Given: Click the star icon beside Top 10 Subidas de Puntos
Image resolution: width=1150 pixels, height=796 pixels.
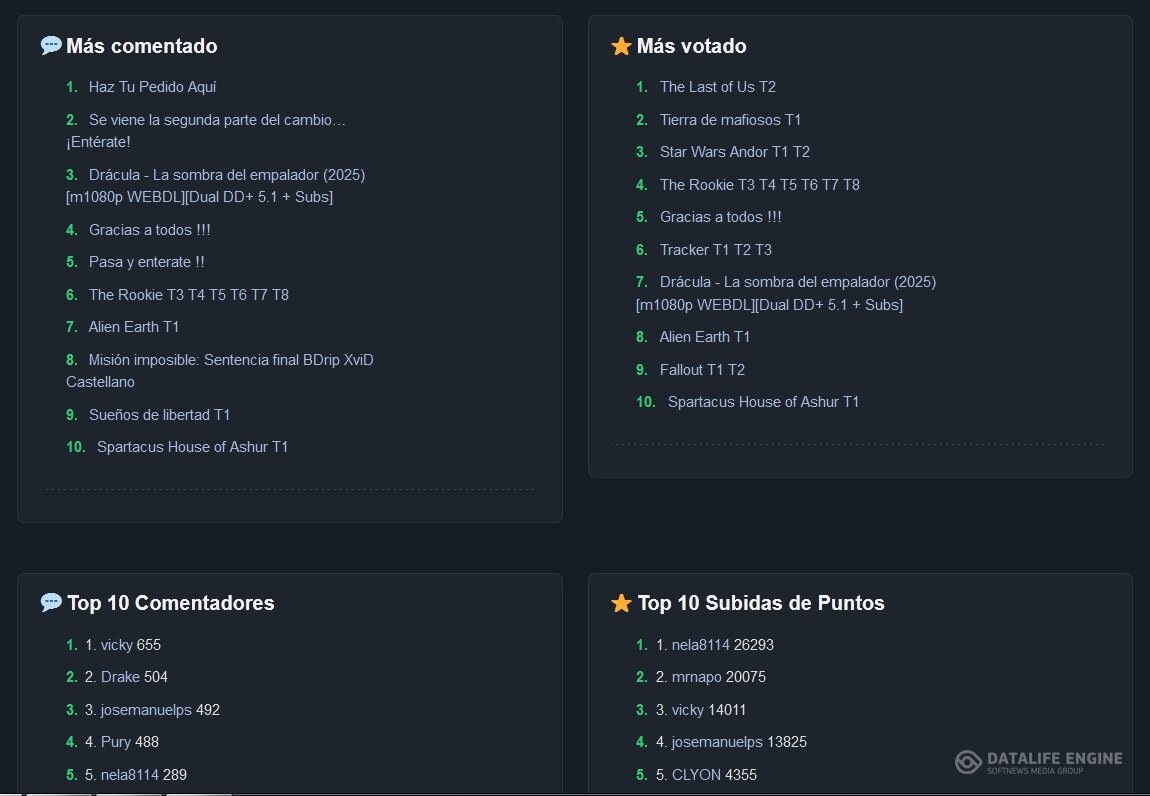Looking at the screenshot, I should (x=621, y=603).
